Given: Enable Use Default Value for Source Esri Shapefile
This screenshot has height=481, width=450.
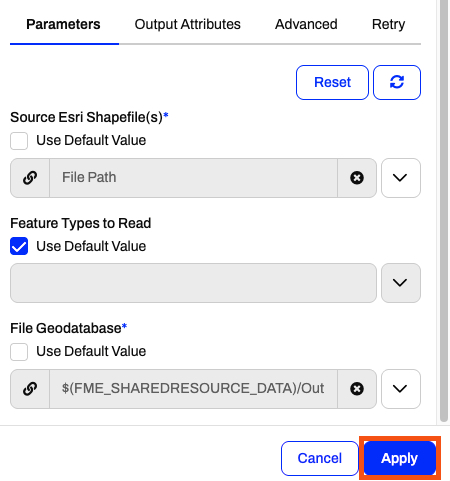Looking at the screenshot, I should [19, 141].
